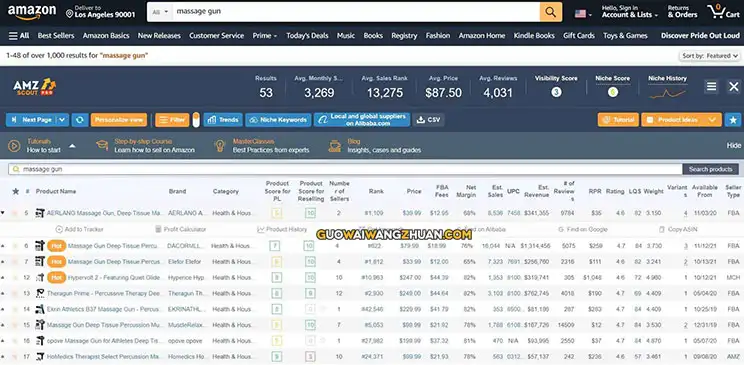Focus the Amazon search field with massage gun
Screen dimensions: 744x365
click(x=356, y=12)
